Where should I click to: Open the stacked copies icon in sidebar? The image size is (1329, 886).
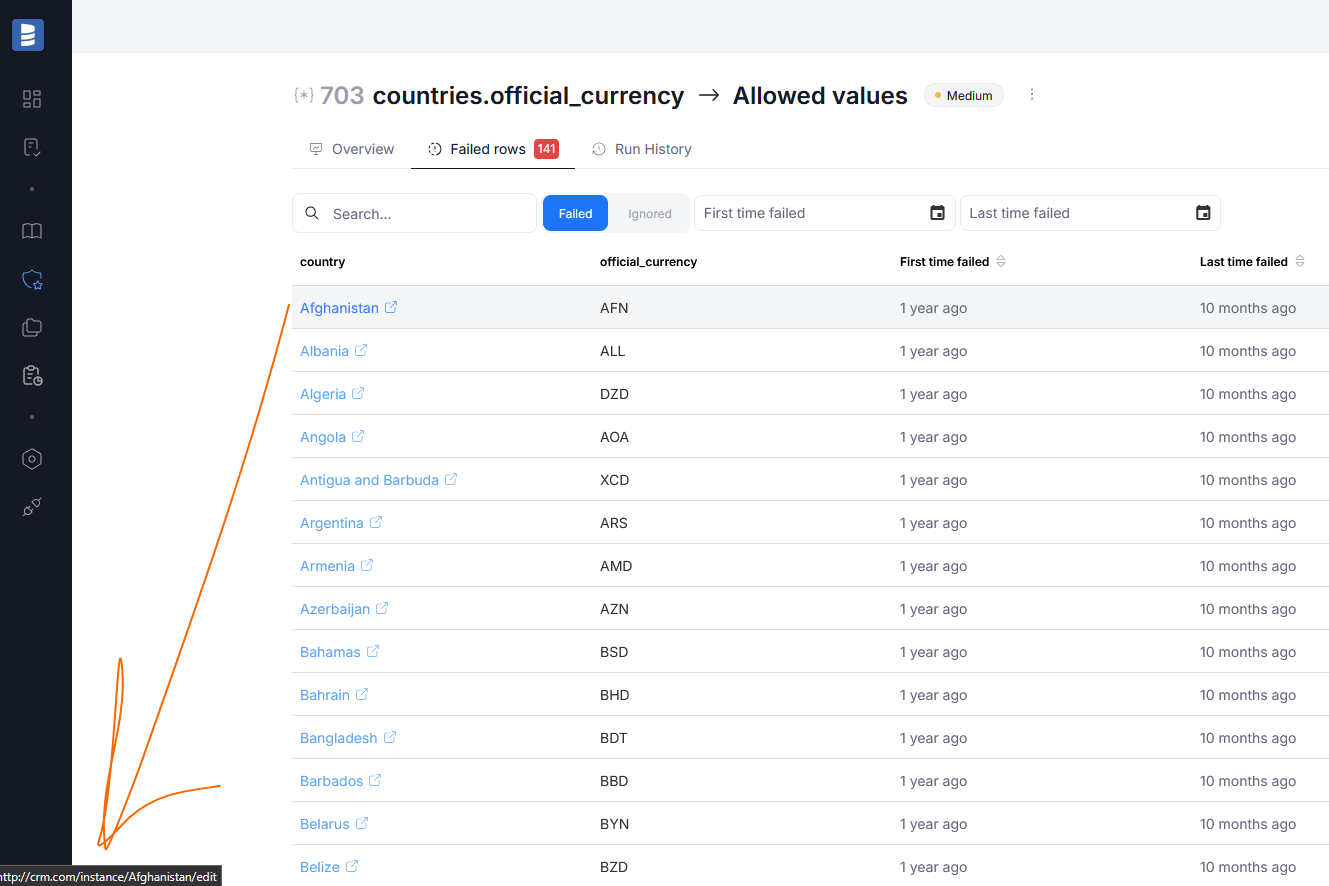click(x=32, y=327)
